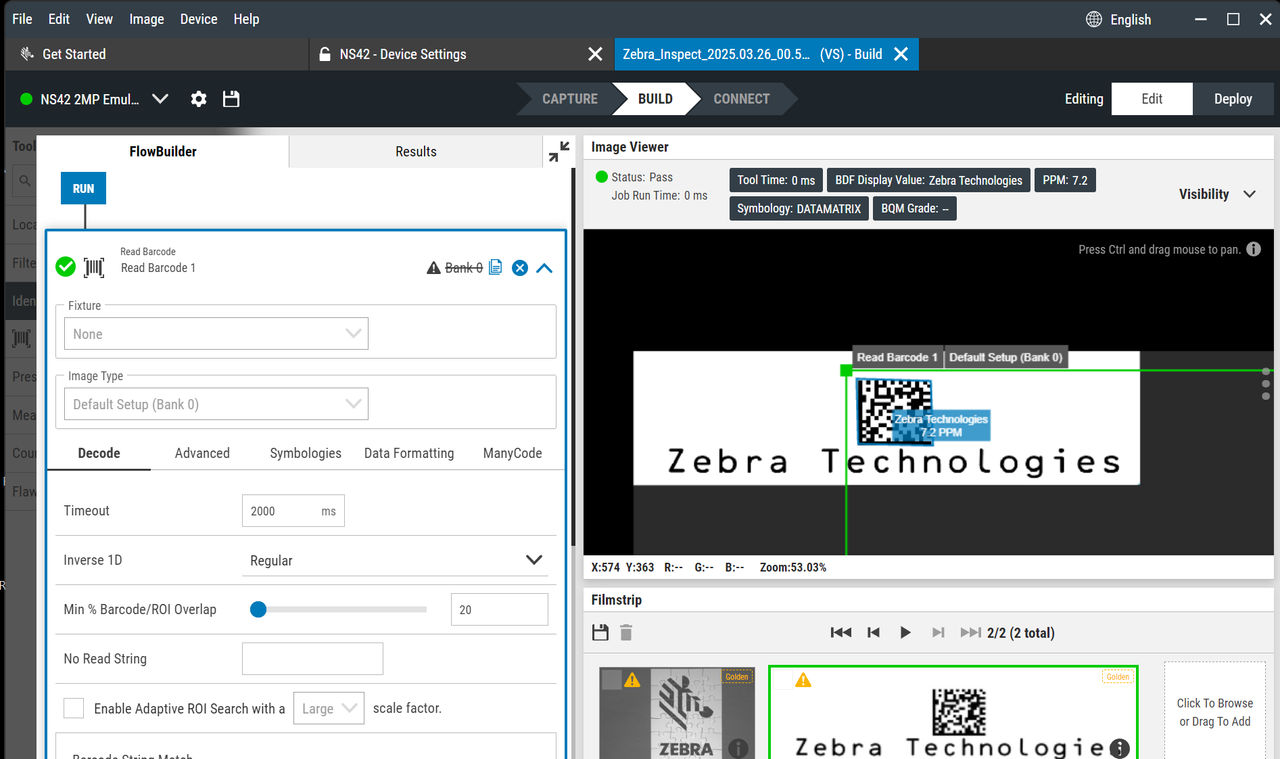
Task: Open the Help menu
Action: 246,19
